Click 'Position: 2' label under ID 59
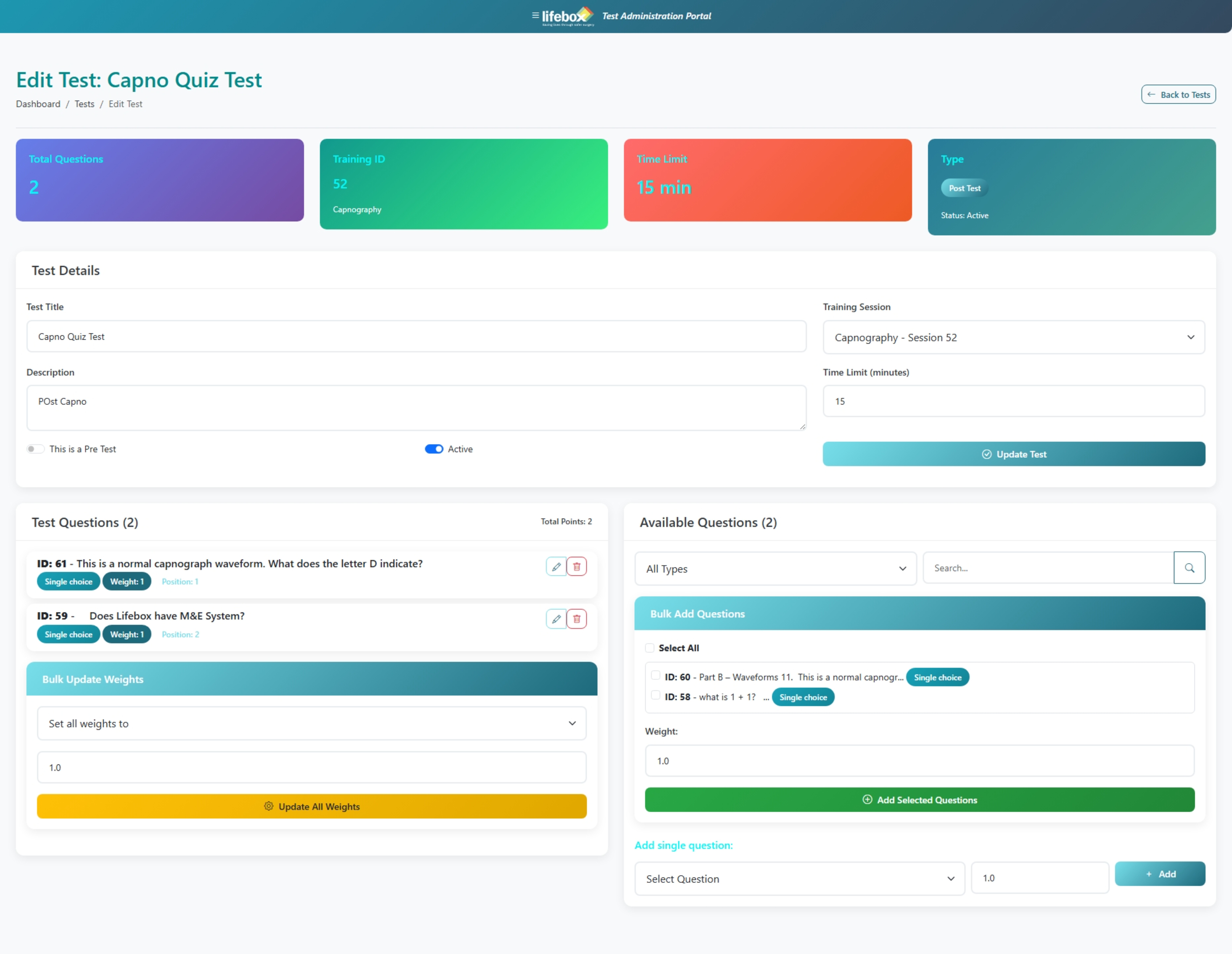Image resolution: width=1232 pixels, height=954 pixels. pyautogui.click(x=181, y=635)
